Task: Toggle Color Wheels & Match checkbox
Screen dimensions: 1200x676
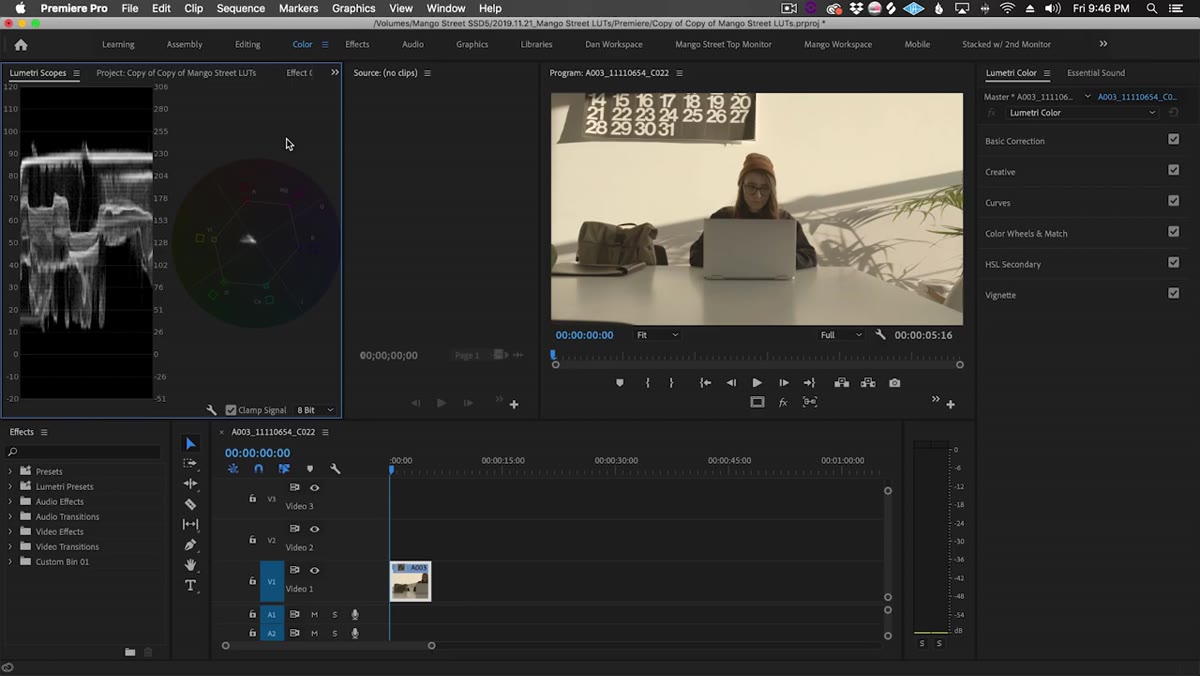Action: coord(1174,232)
